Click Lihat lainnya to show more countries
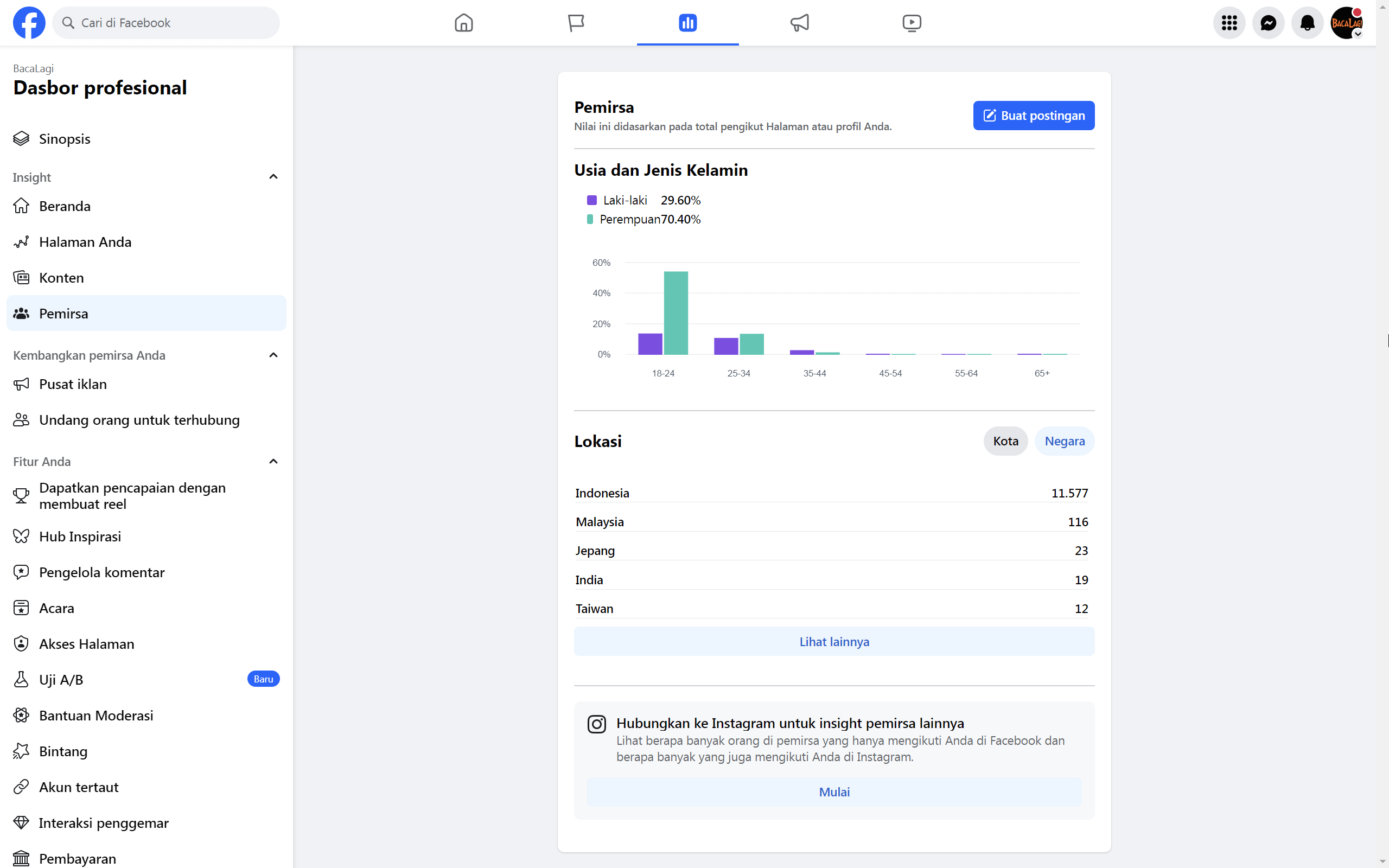1389x868 pixels. point(833,641)
